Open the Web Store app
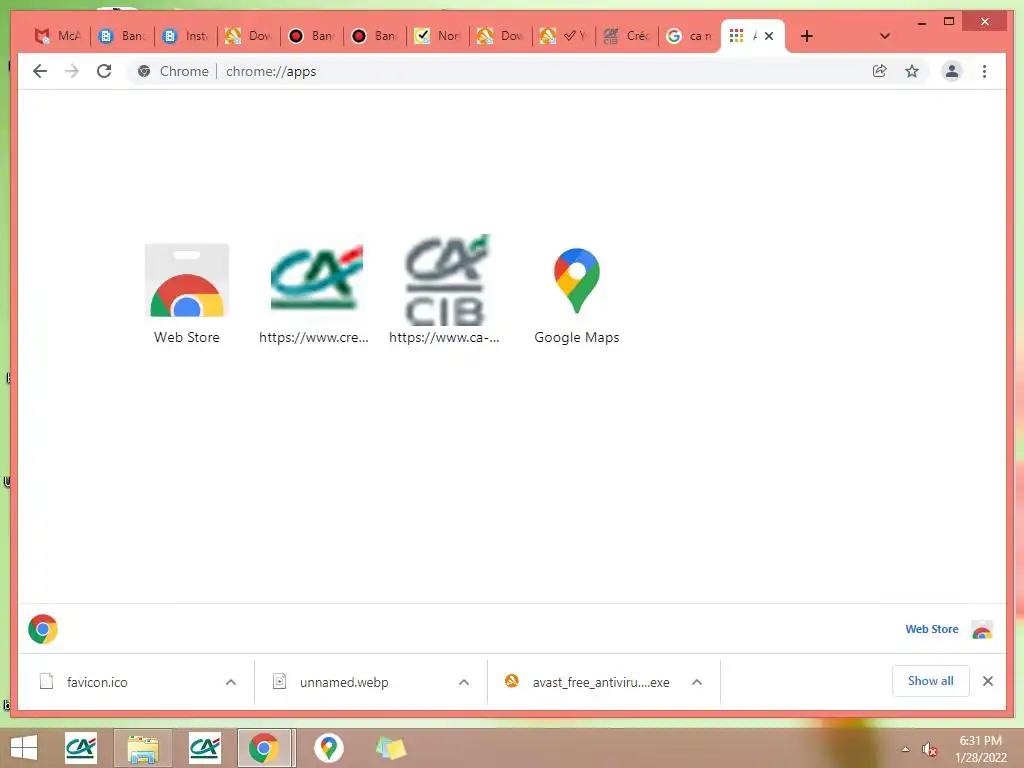The height and width of the screenshot is (768, 1024). [x=187, y=293]
